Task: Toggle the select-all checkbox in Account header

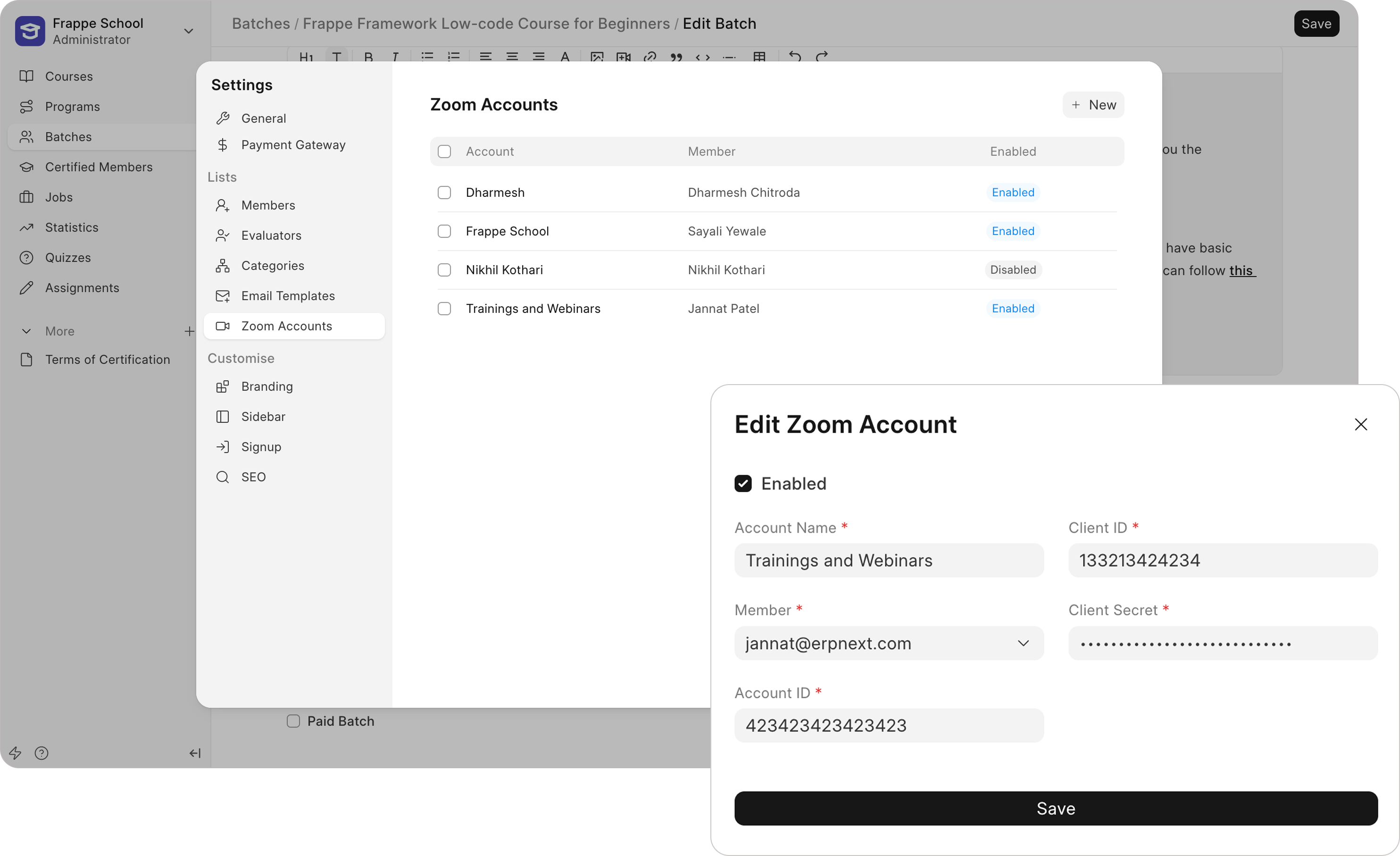Action: [x=444, y=151]
